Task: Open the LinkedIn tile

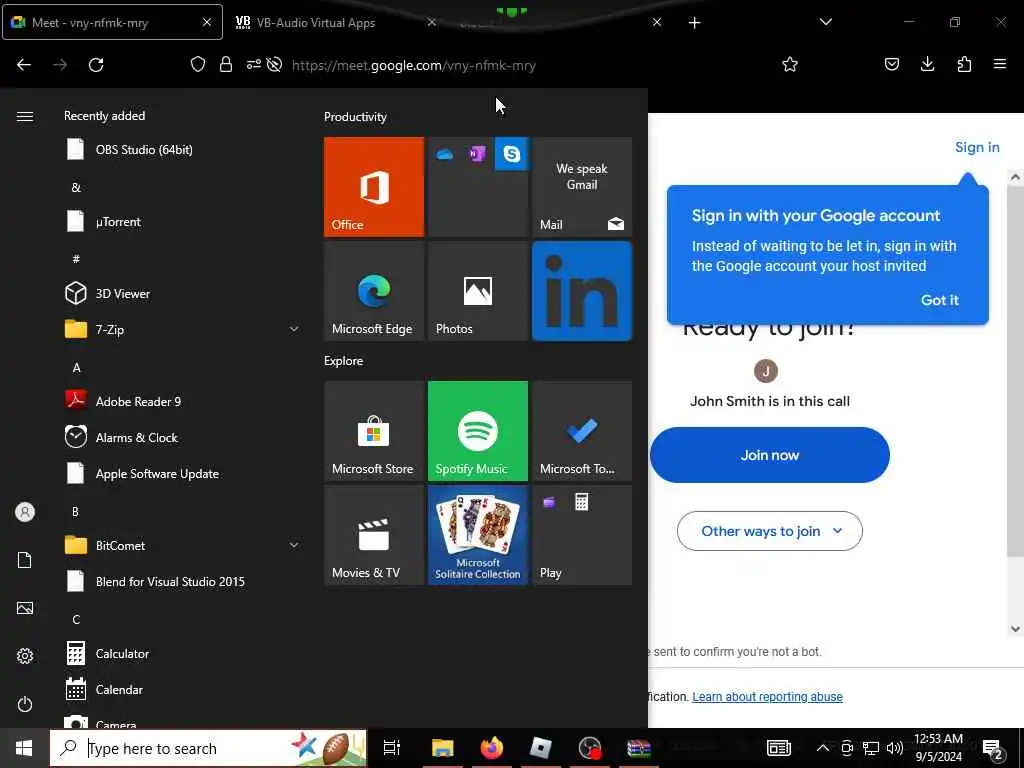Action: 582,291
